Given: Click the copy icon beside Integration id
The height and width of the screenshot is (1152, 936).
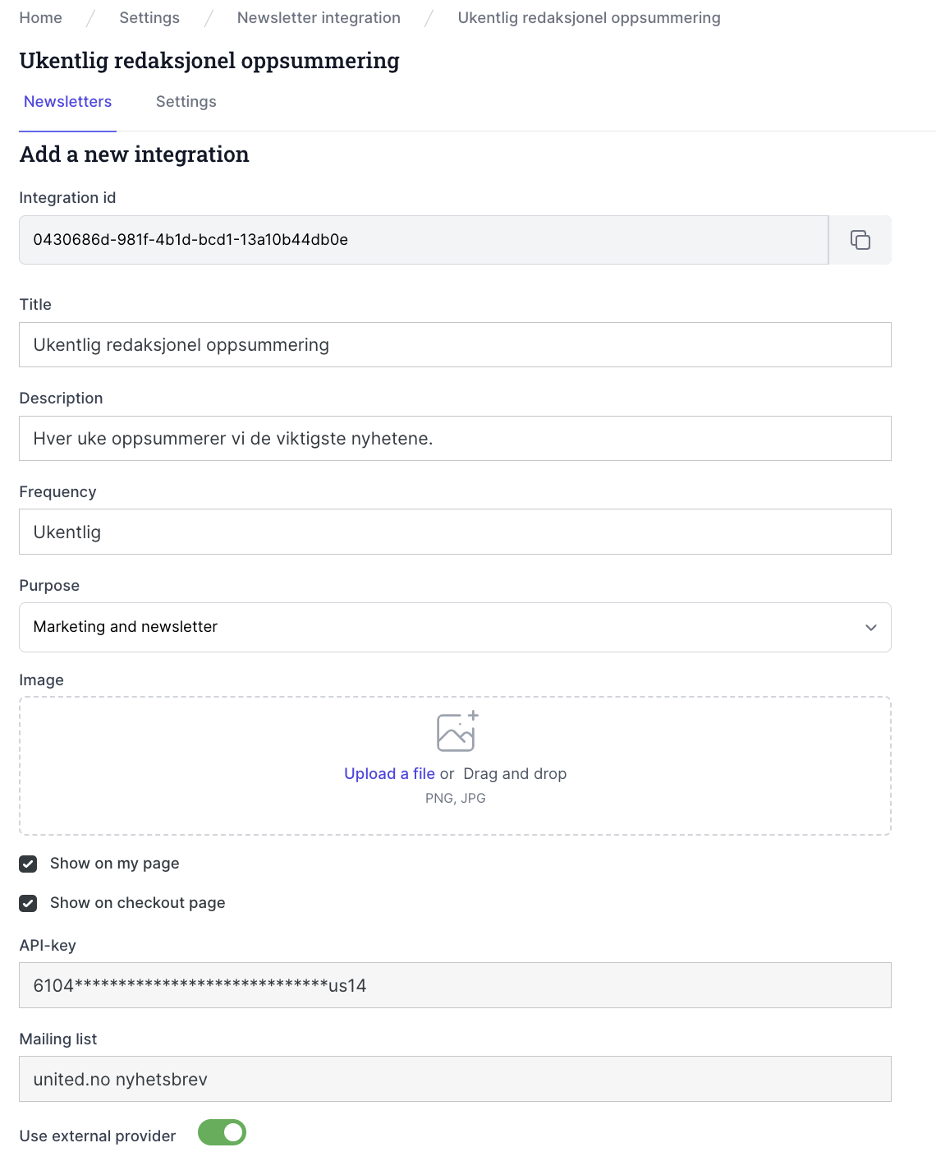Looking at the screenshot, I should pos(860,239).
